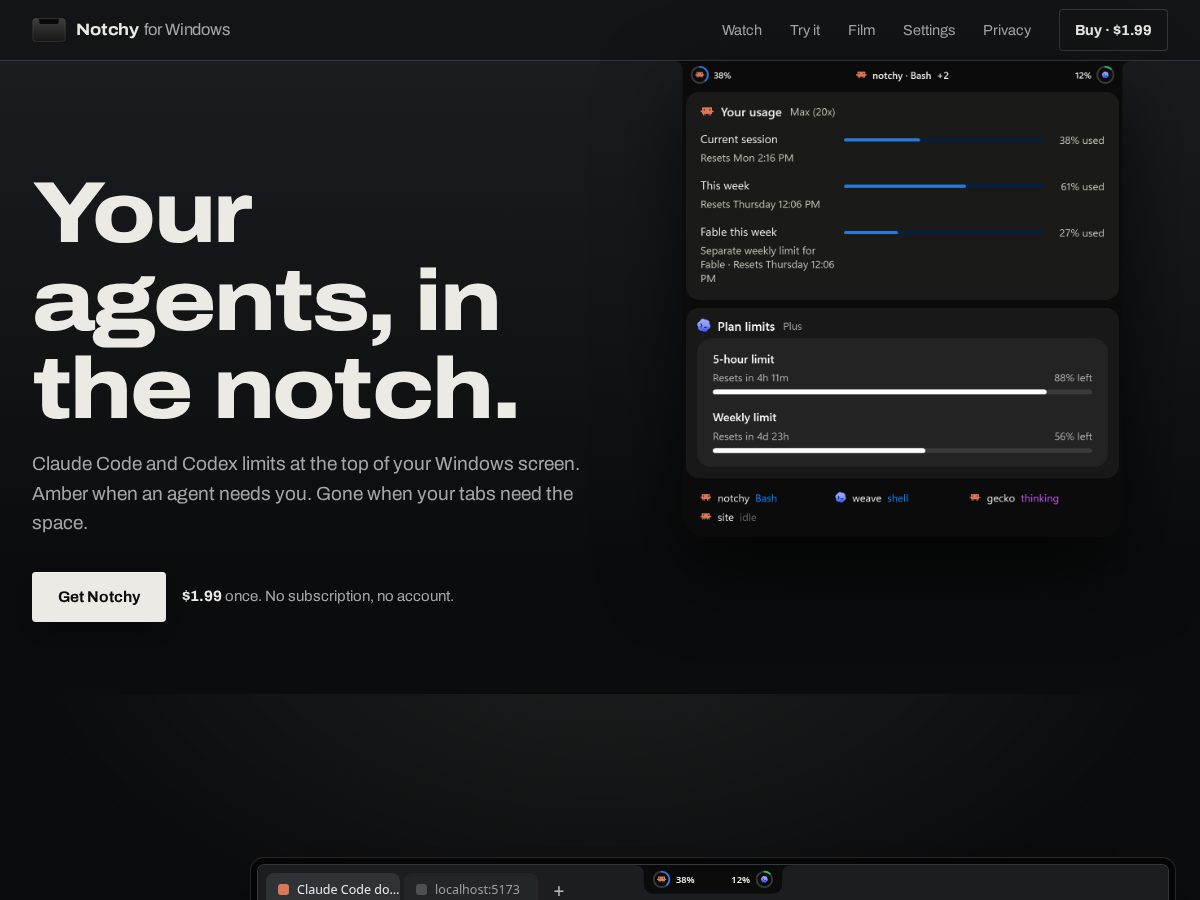Screen dimensions: 1200x900
Task: Click the 'Your usage' heading
Action: point(751,112)
